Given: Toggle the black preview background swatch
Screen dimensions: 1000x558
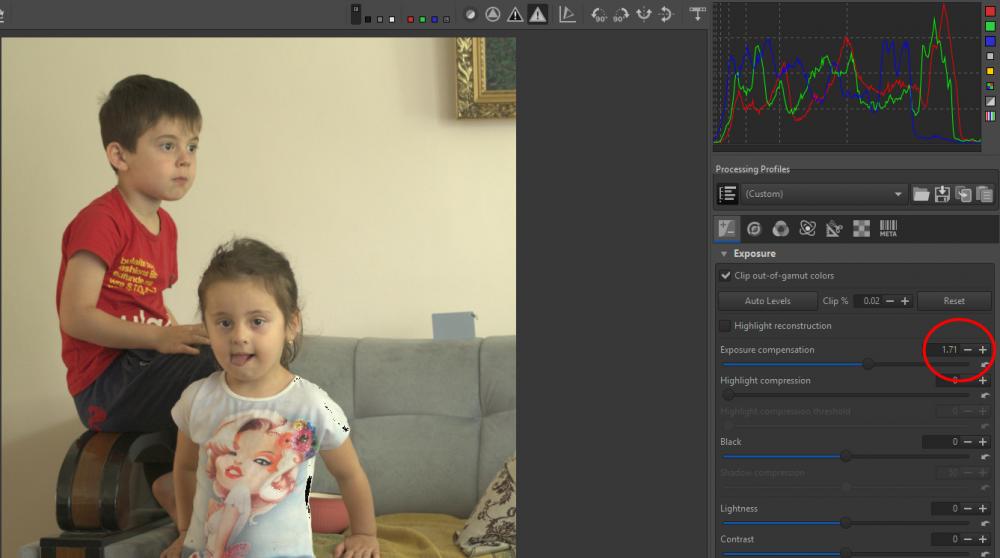Looking at the screenshot, I should [368, 20].
